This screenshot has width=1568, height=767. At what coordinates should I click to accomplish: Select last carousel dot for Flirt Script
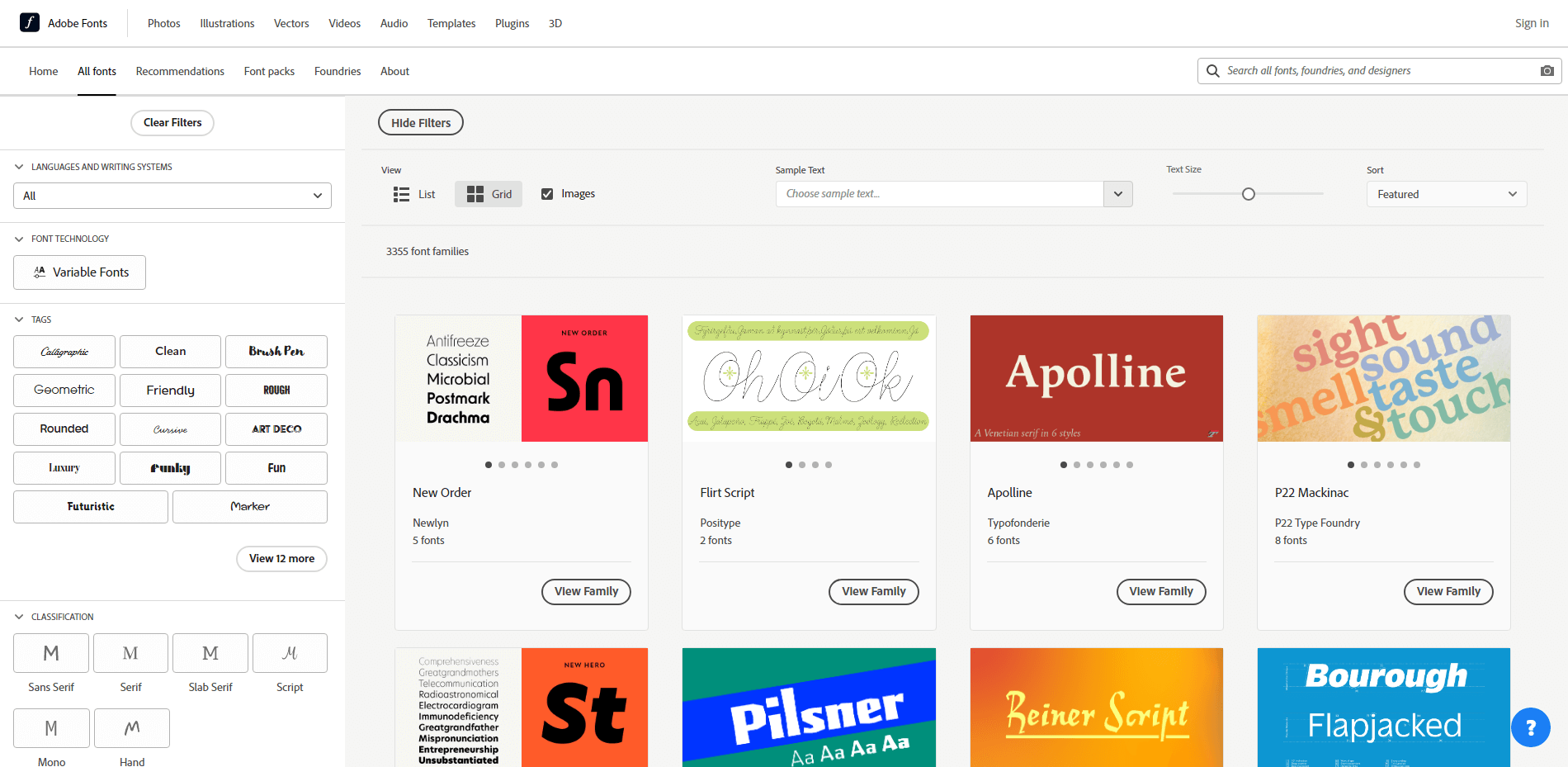pyautogui.click(x=829, y=465)
